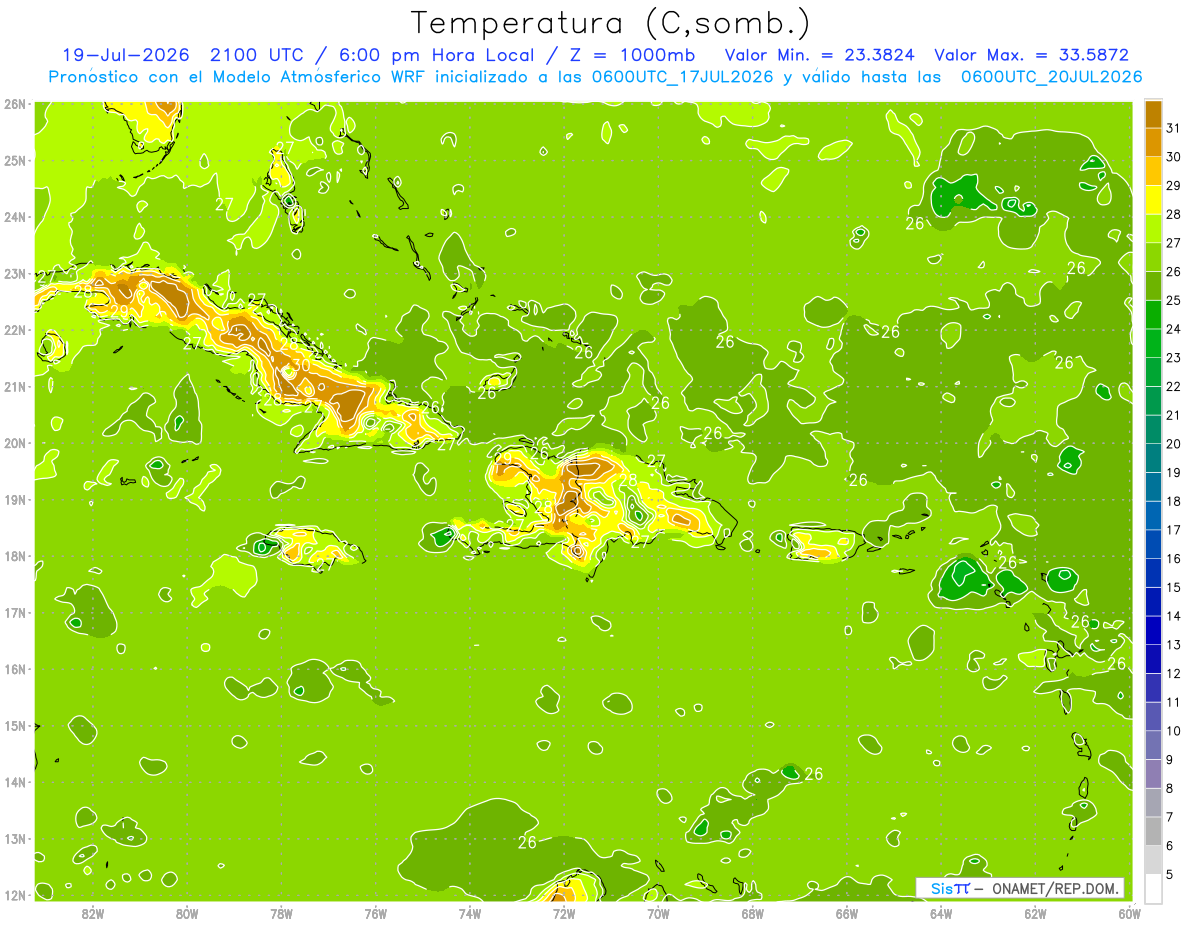Click the 24N latitude label

tap(14, 217)
